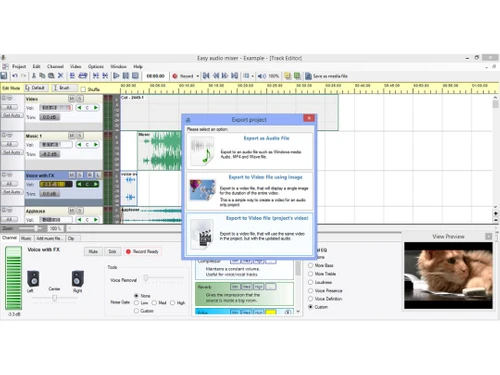Click the Zoom slider below the tracks
This screenshot has width=500, height=375.
pos(32,228)
